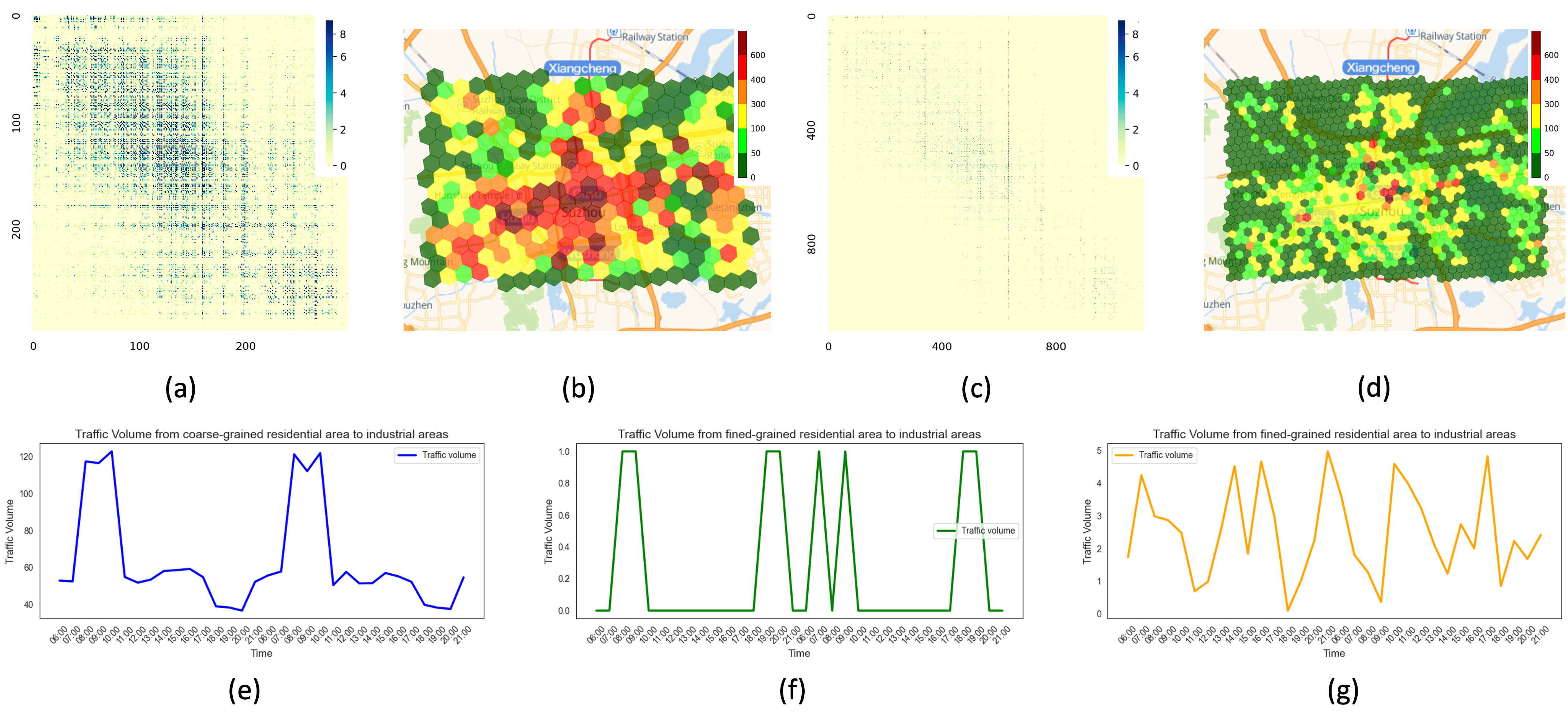
Task: Click the Time axis label under blue chart
Action: [x=261, y=653]
